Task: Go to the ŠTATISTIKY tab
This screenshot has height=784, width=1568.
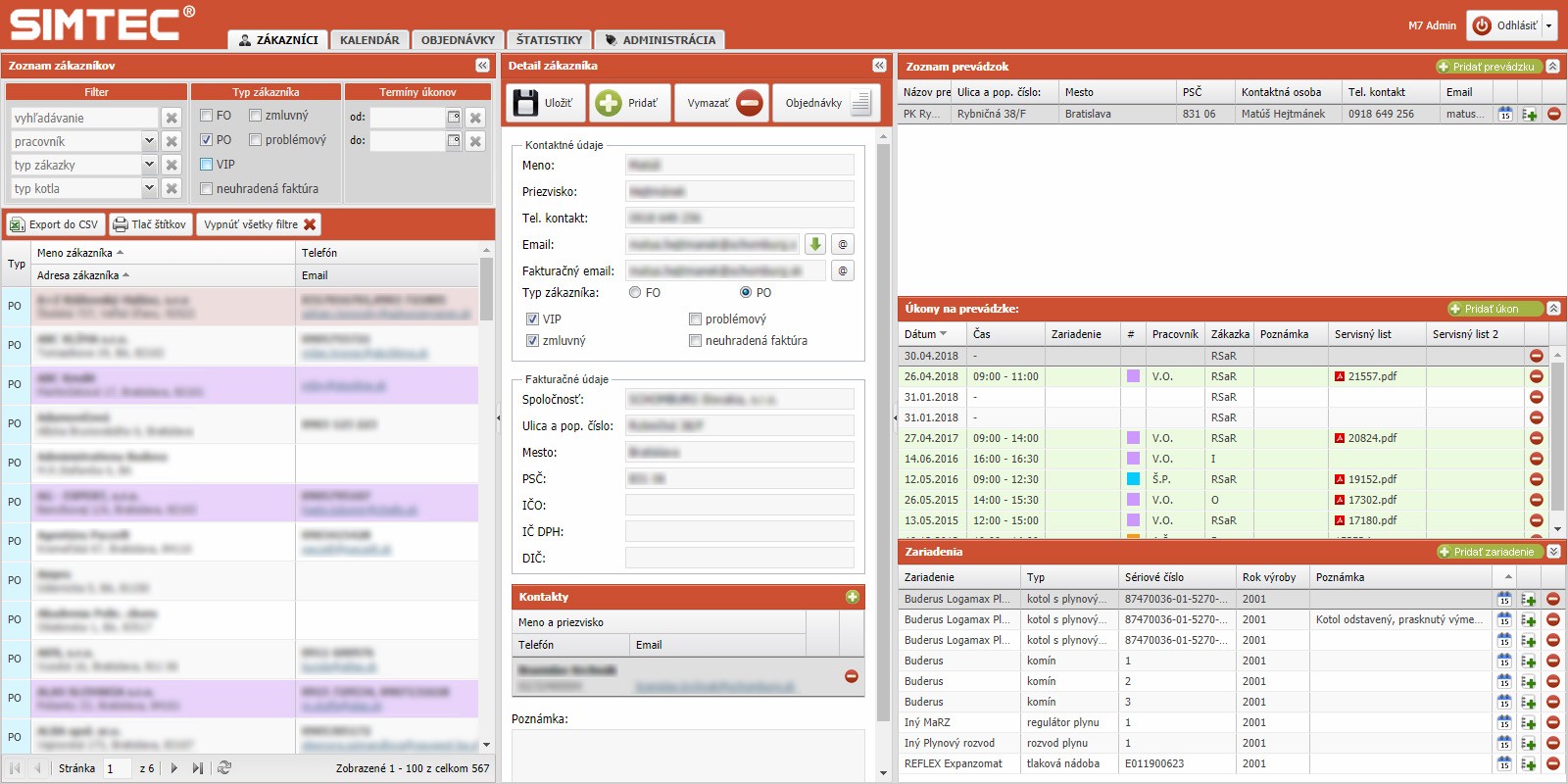Action: coord(549,40)
